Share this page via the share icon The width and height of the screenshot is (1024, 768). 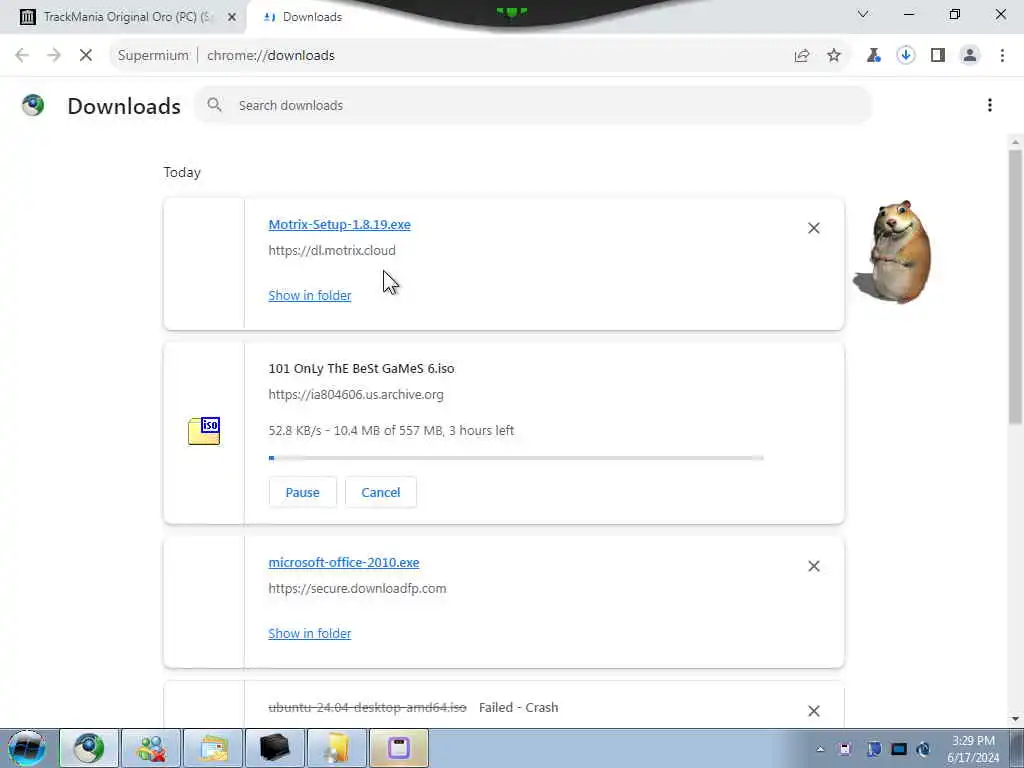(802, 56)
